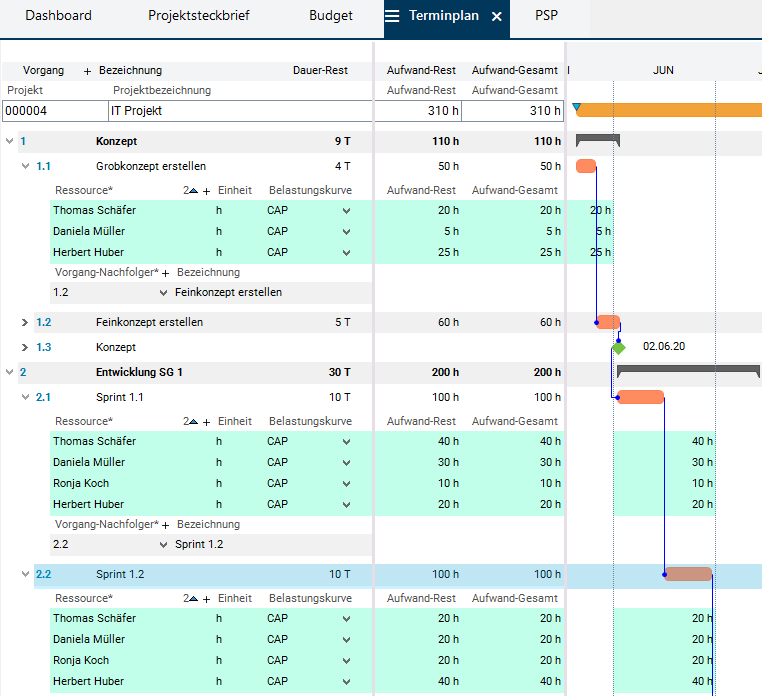Add Vorgang-Nachfolger under Sprint 1.1
This screenshot has height=696, width=762.
[166, 524]
